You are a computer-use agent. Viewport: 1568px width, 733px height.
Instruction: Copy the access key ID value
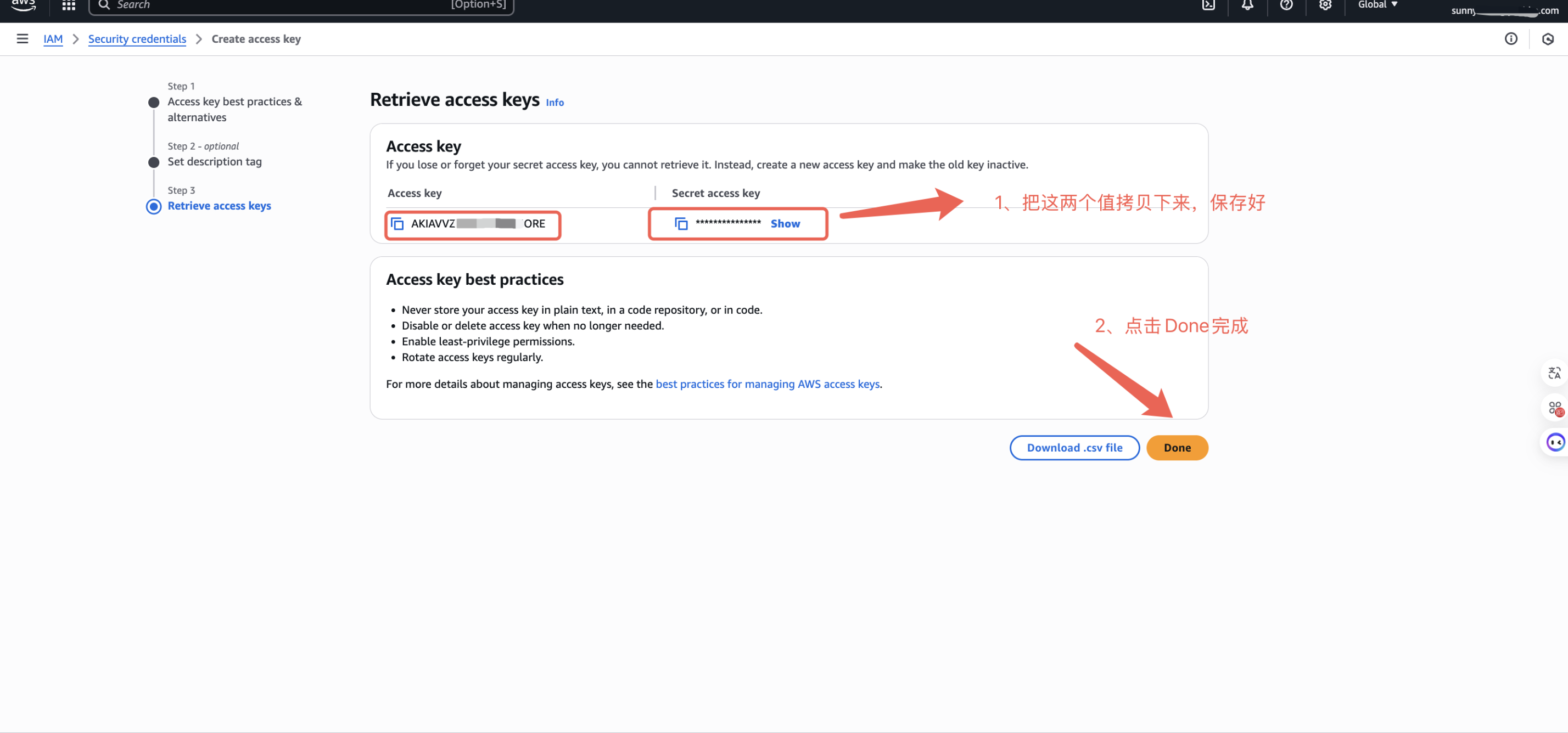click(397, 224)
